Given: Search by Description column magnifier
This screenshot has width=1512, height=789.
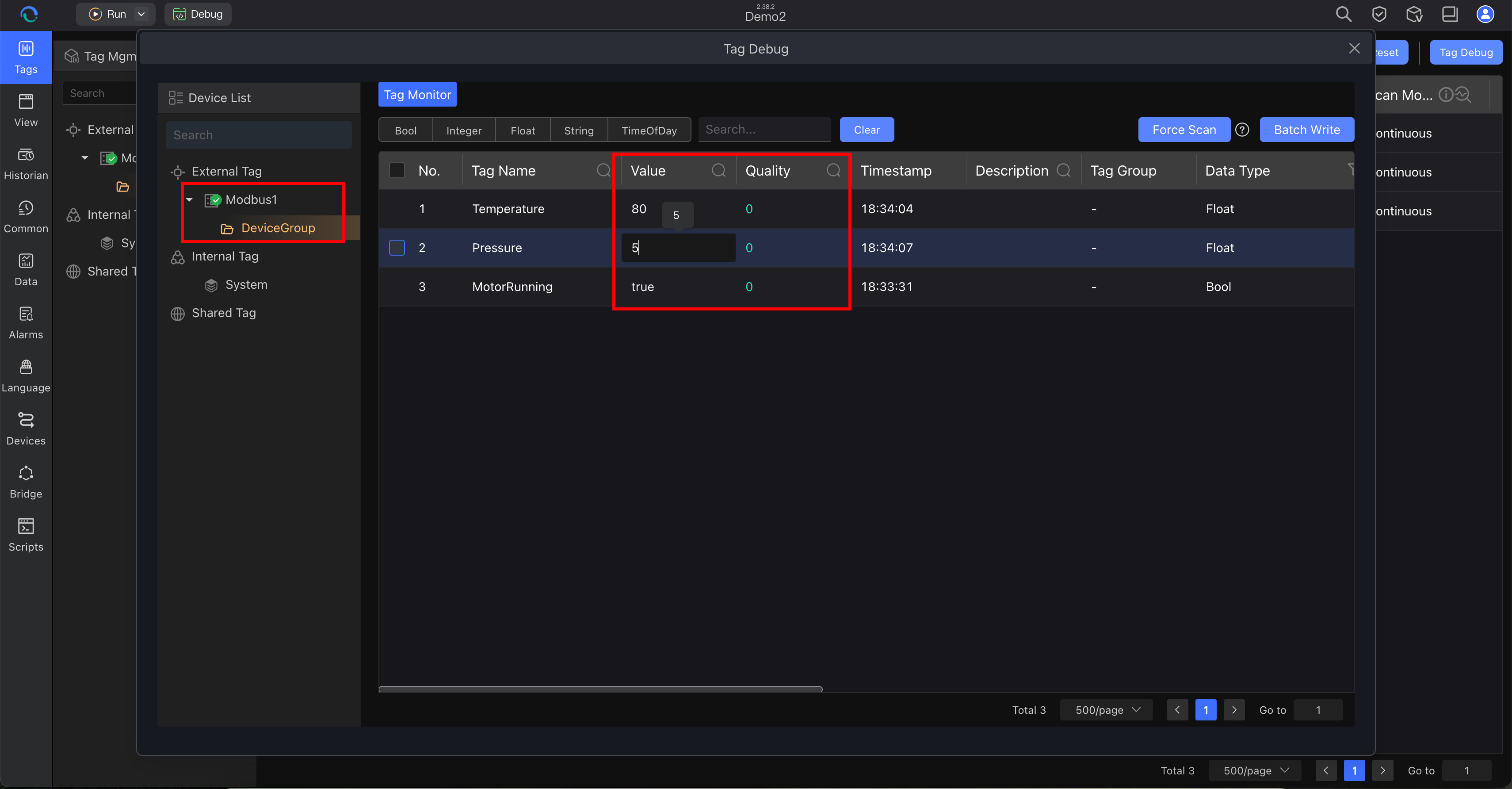Looking at the screenshot, I should [x=1064, y=171].
